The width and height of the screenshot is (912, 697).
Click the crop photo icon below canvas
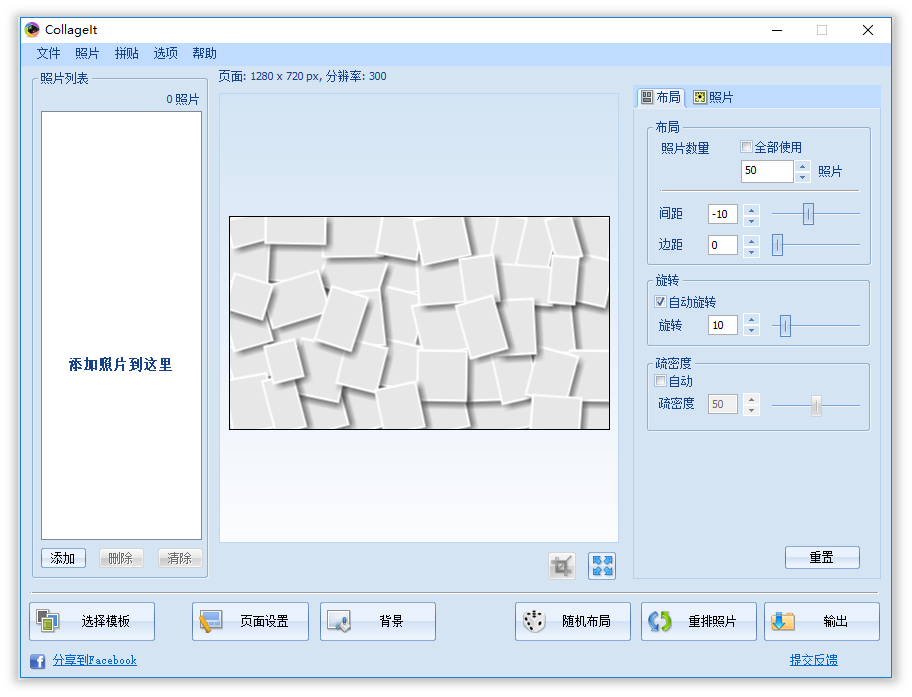coord(562,566)
